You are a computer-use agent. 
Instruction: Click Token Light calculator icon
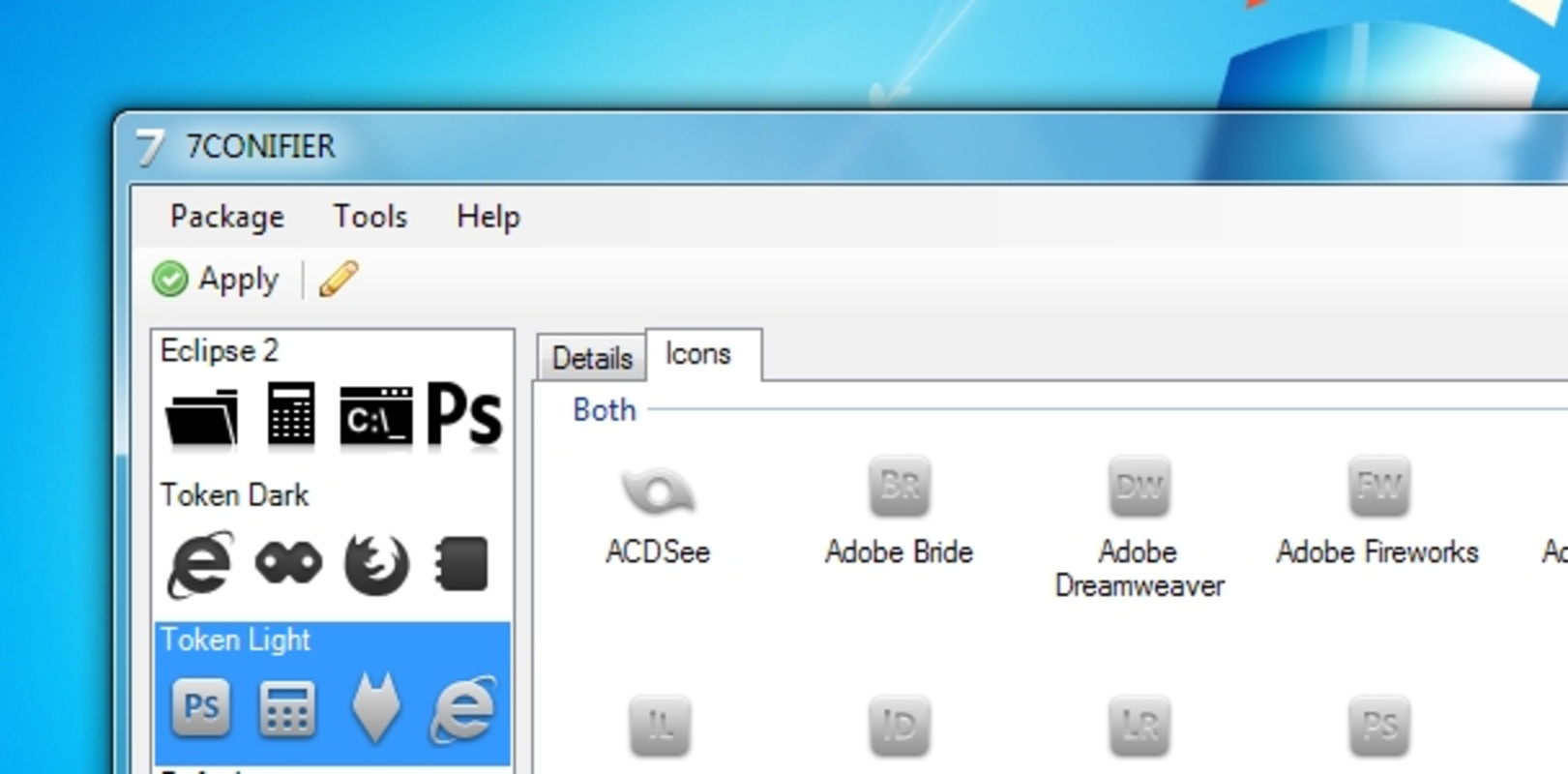pyautogui.click(x=287, y=709)
